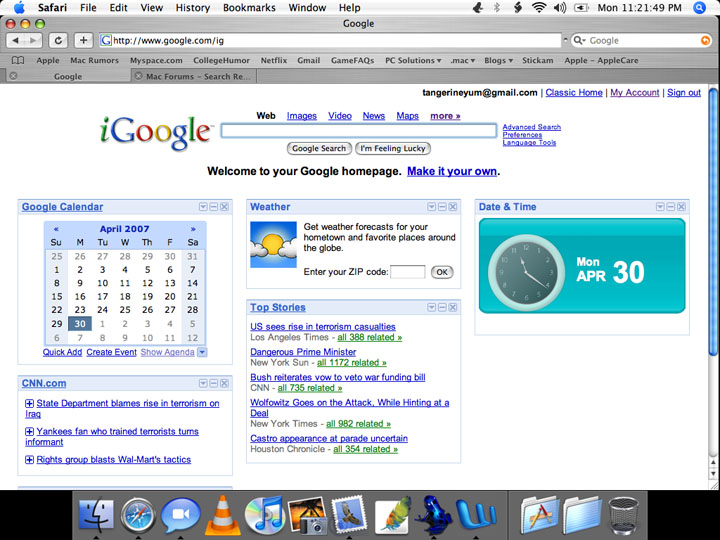Open Applications folder in the Dock
This screenshot has height=540, width=720.
pos(539,514)
